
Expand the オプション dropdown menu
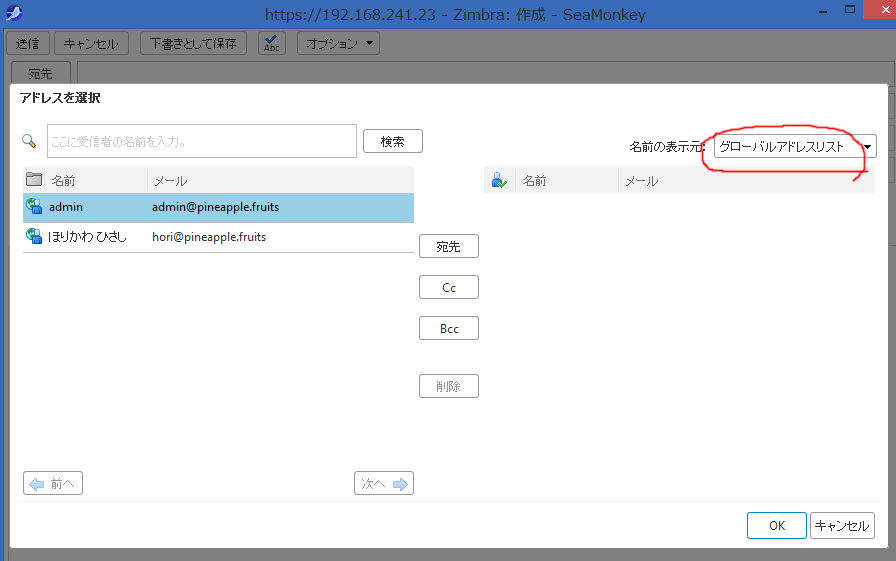[339, 44]
